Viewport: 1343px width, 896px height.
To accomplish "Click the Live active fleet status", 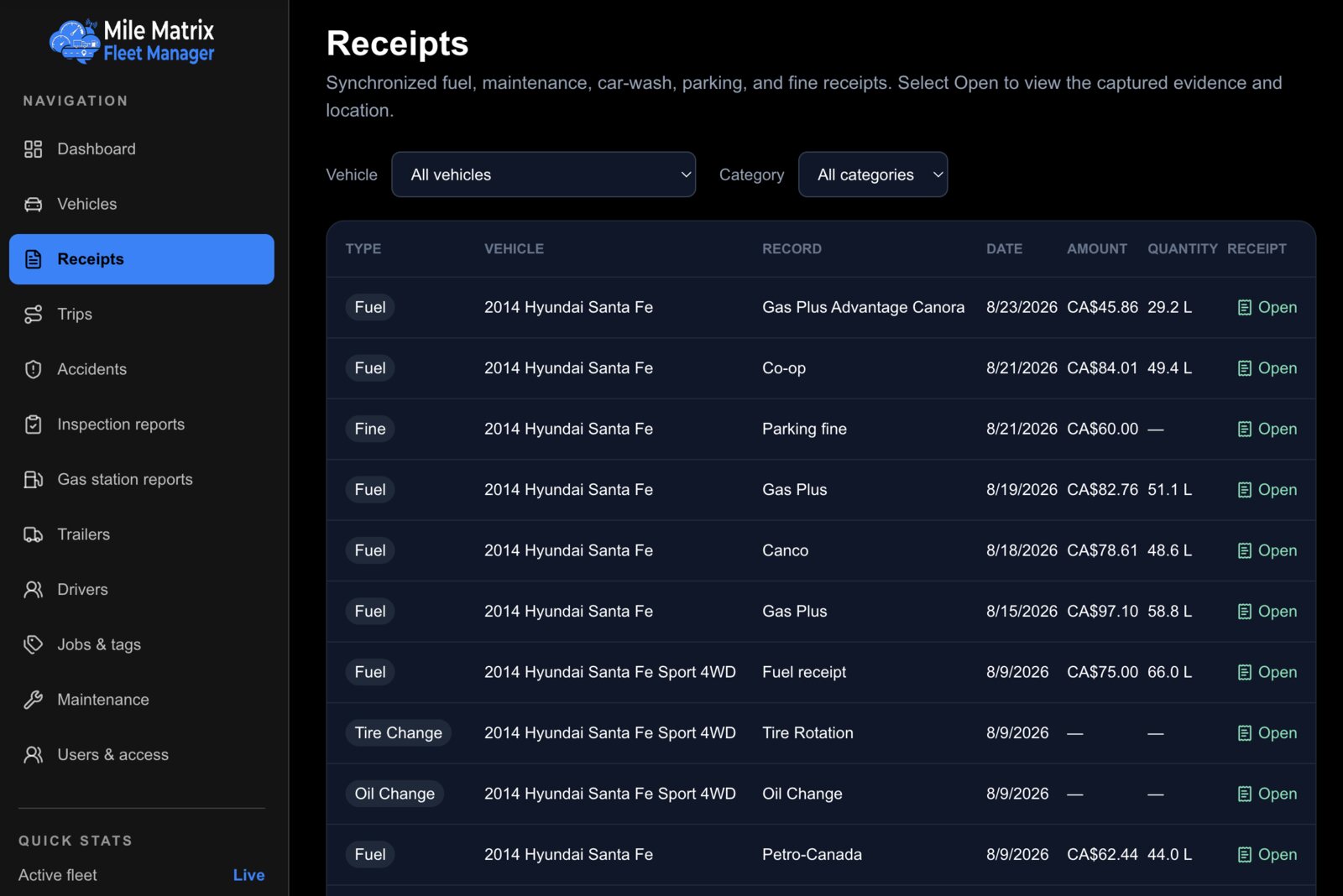I will pos(248,875).
